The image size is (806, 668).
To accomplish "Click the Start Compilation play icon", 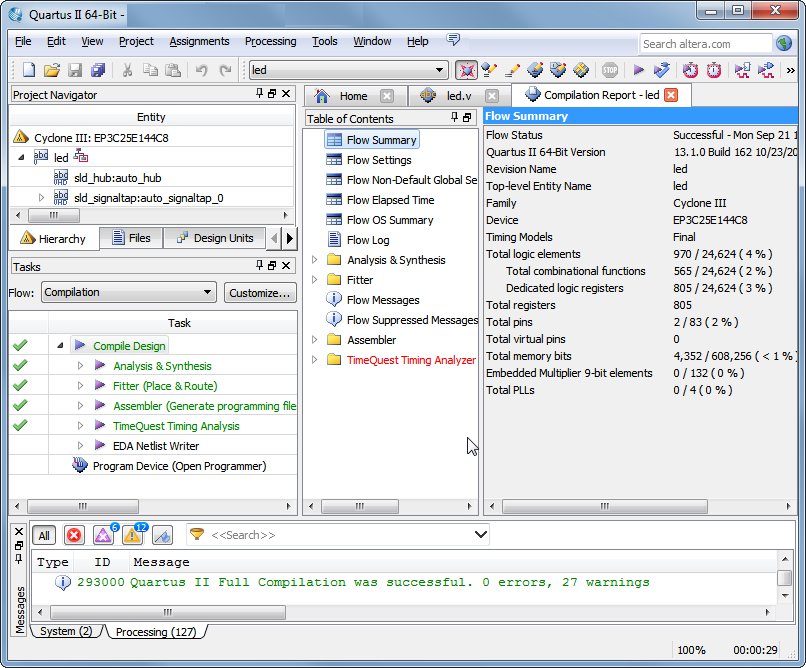I will click(x=638, y=70).
